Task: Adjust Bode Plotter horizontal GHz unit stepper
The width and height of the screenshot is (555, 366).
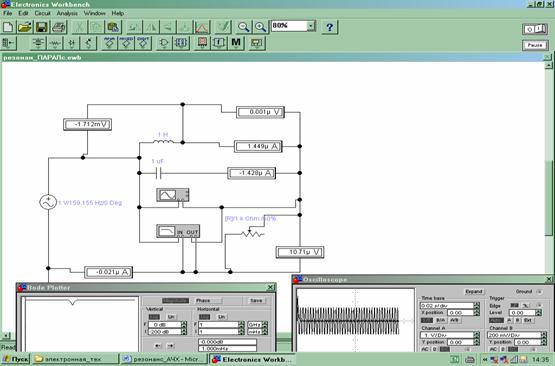Action: click(265, 324)
